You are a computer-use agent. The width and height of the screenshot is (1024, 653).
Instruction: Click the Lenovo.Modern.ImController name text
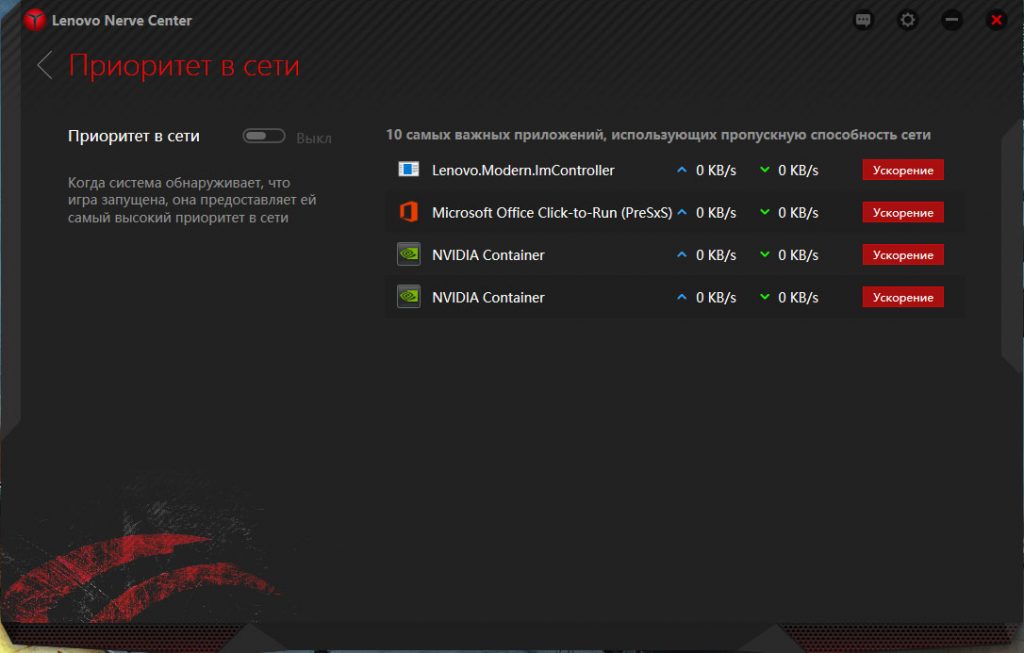coord(523,170)
